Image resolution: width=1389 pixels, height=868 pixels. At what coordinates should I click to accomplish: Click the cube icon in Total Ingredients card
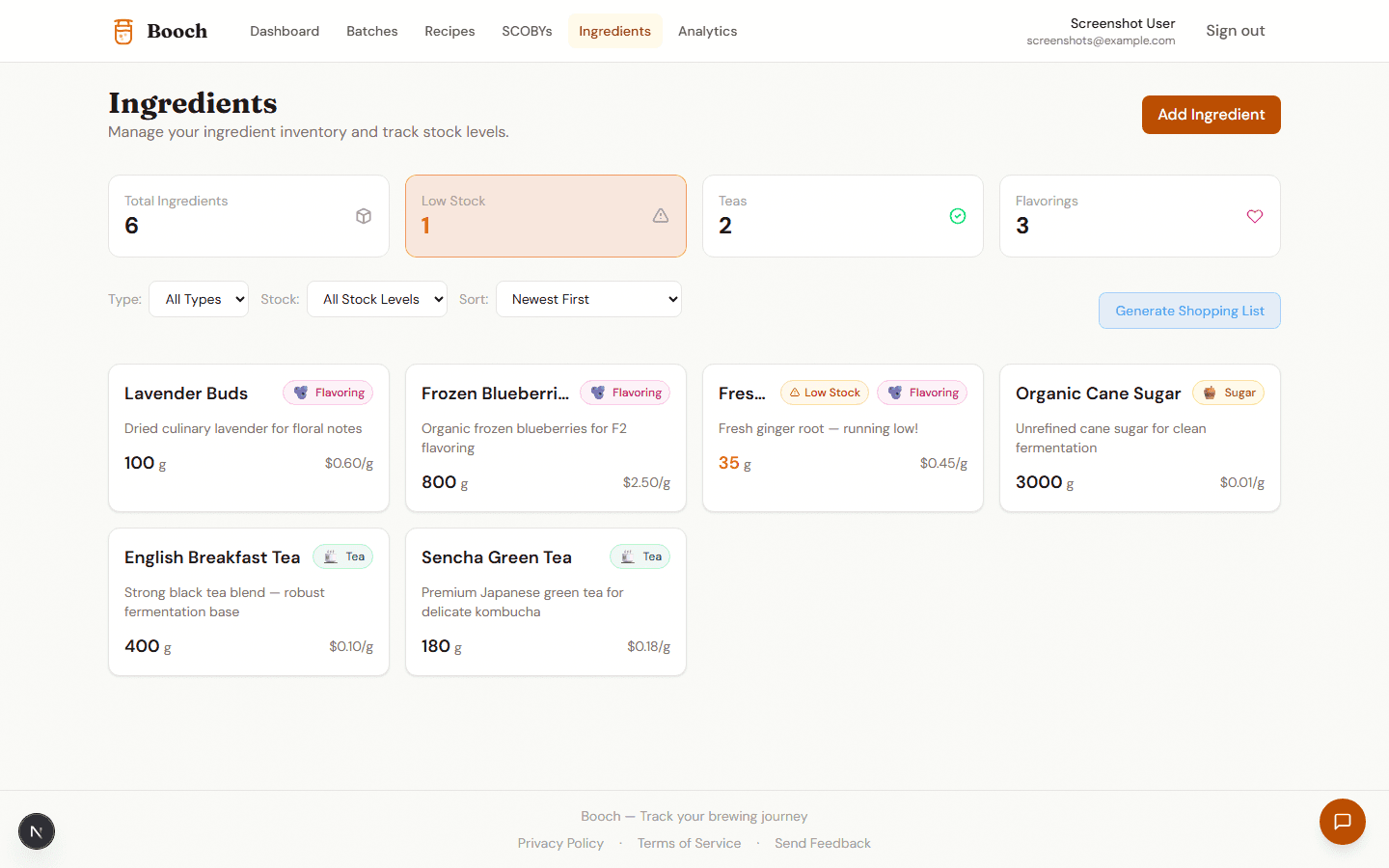(x=364, y=216)
